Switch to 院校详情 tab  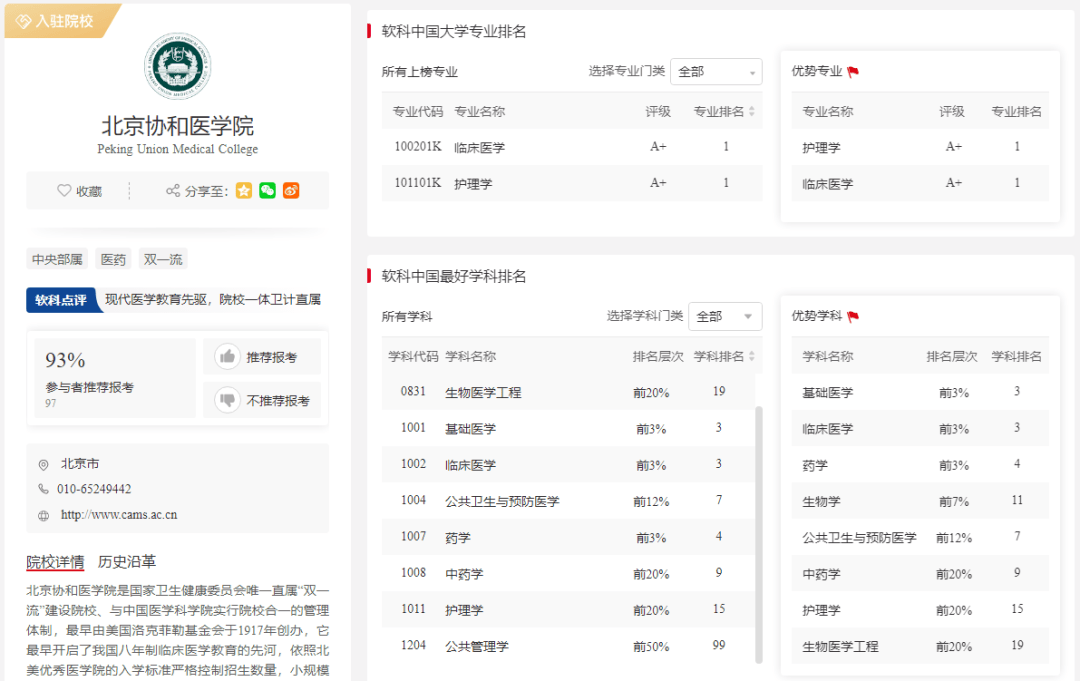[x=55, y=562]
